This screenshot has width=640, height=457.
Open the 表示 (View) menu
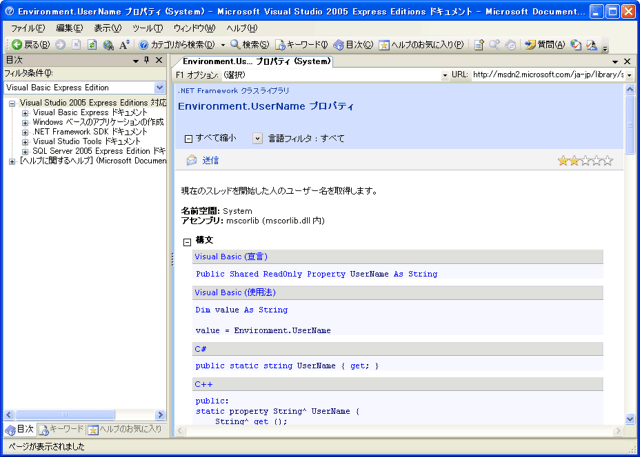point(108,28)
